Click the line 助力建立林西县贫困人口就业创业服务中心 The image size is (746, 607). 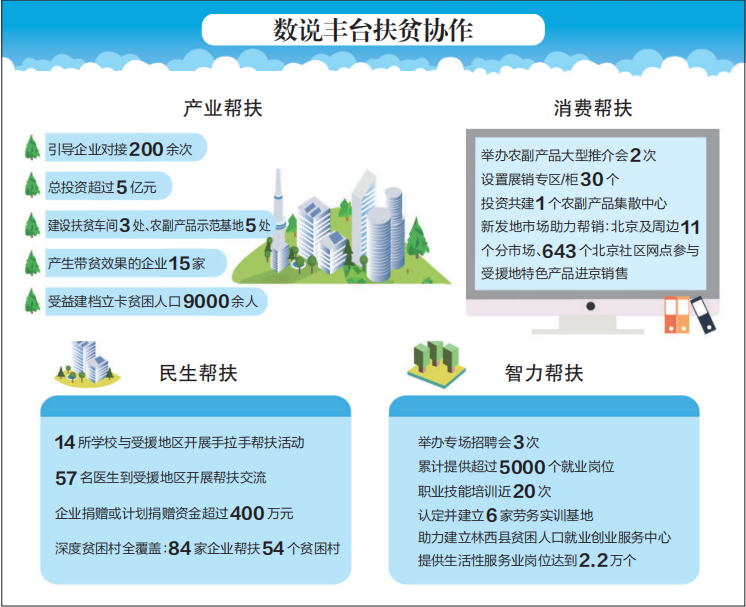pyautogui.click(x=544, y=538)
